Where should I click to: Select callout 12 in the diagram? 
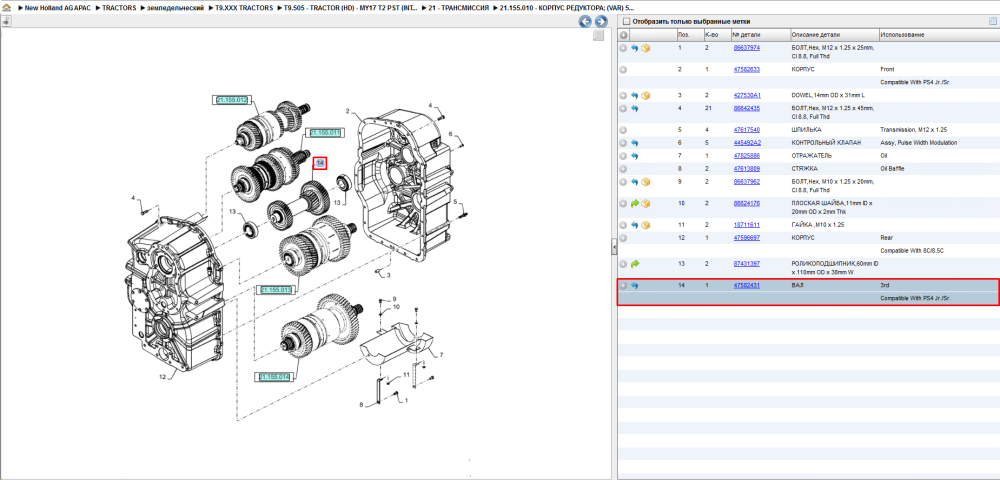[163, 377]
